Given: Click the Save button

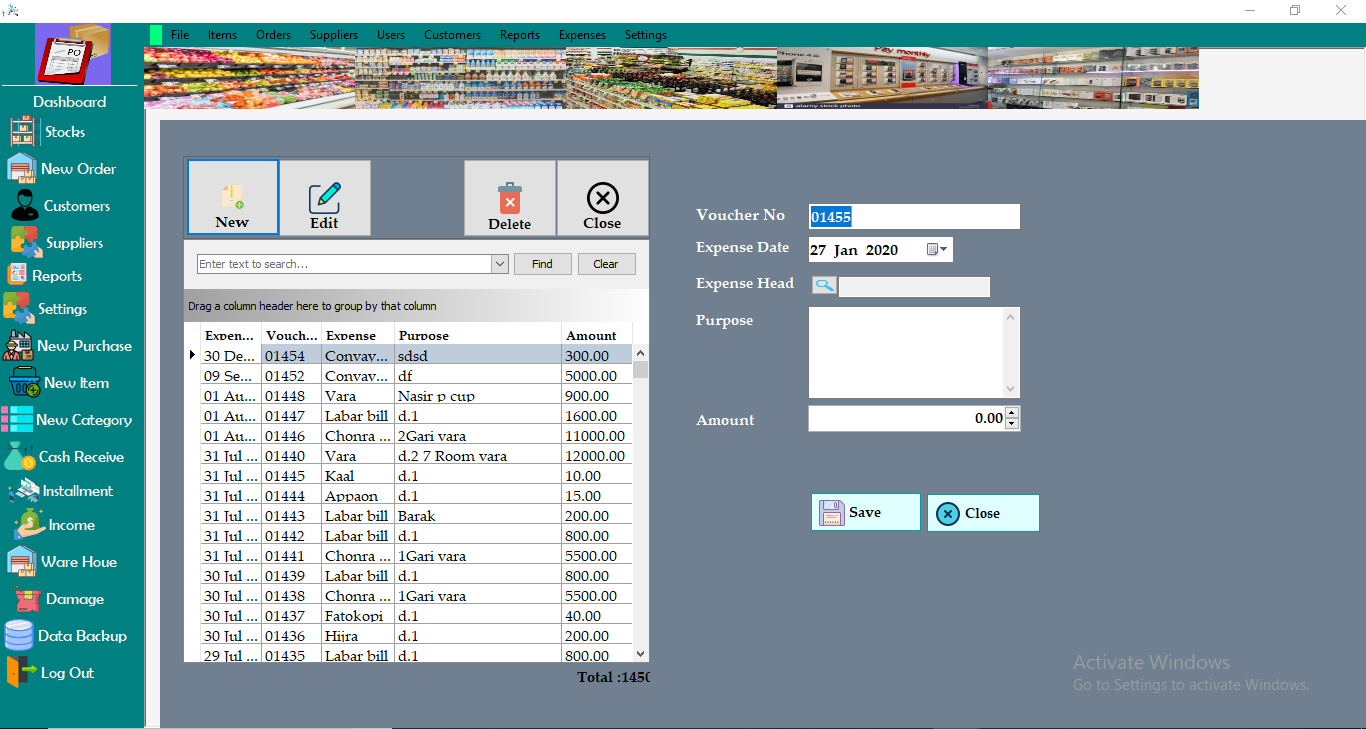Looking at the screenshot, I should tap(865, 512).
